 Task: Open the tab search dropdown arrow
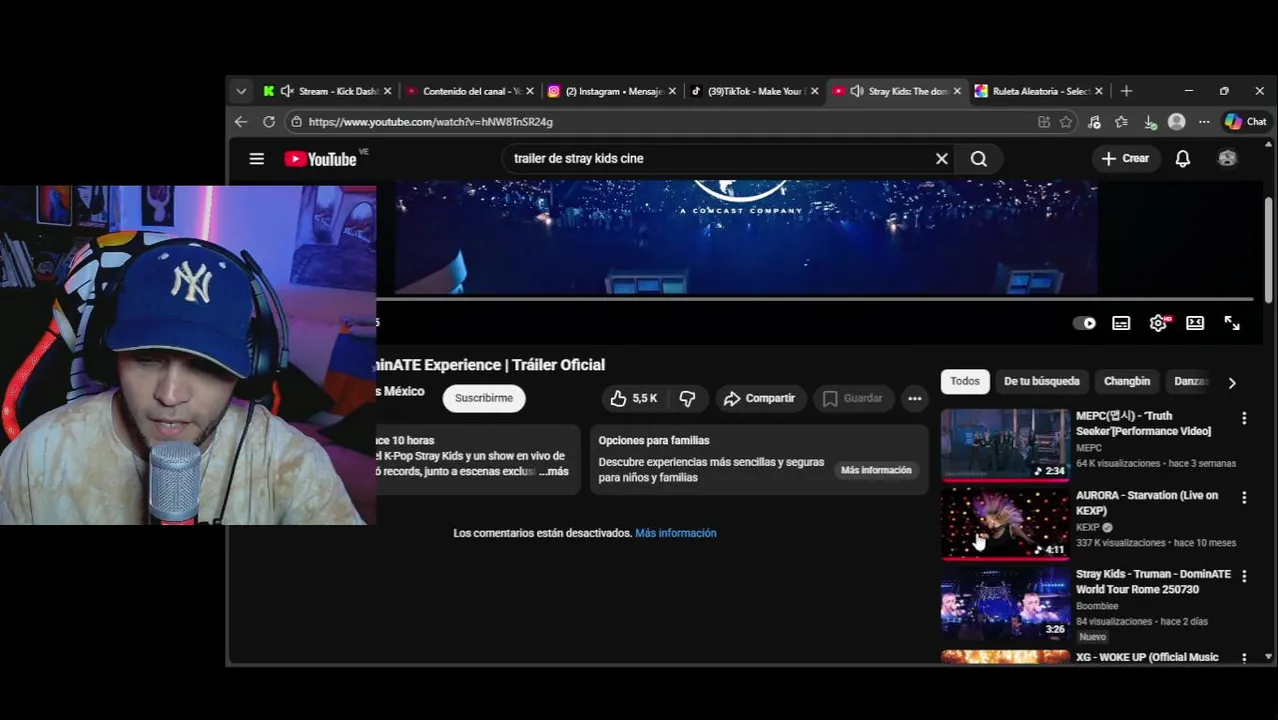pos(241,91)
